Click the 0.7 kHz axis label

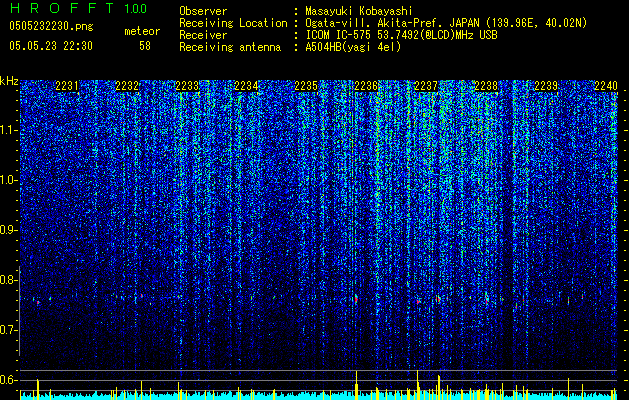click(9, 330)
